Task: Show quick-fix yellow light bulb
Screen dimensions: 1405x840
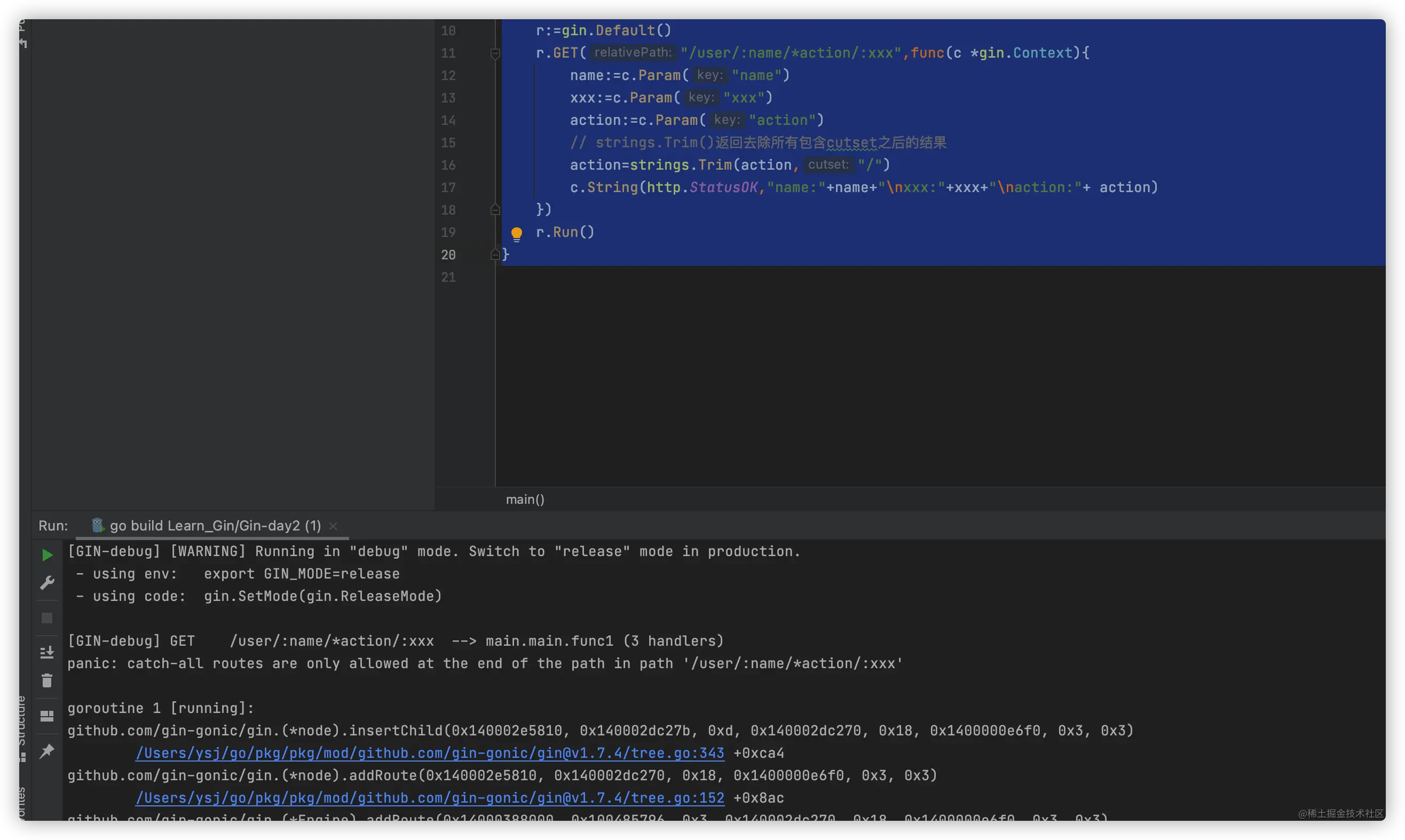Action: point(516,234)
